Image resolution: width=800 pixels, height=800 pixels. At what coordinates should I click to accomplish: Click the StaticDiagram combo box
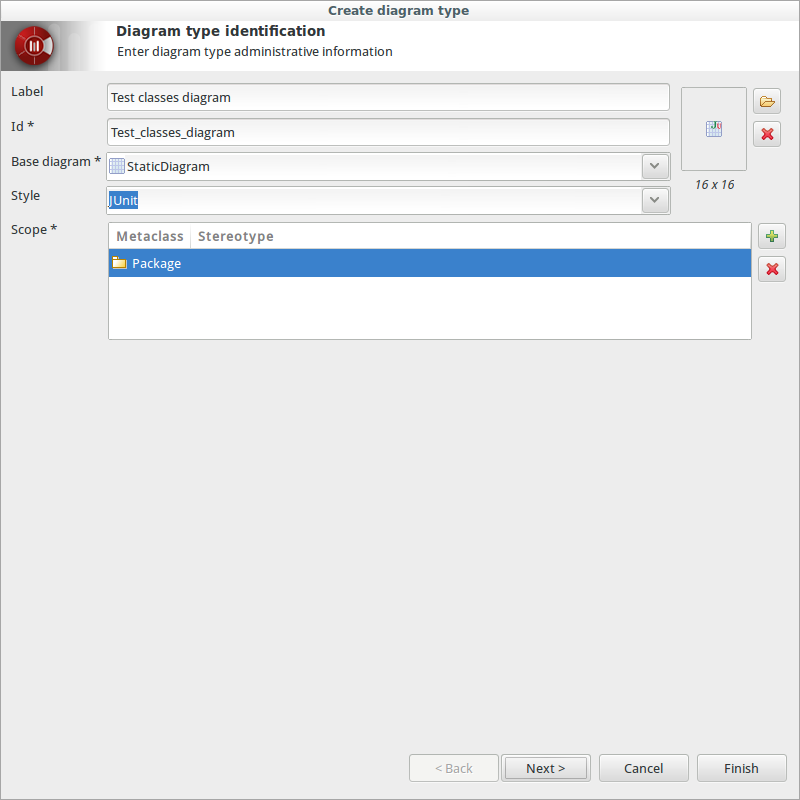tap(380, 166)
